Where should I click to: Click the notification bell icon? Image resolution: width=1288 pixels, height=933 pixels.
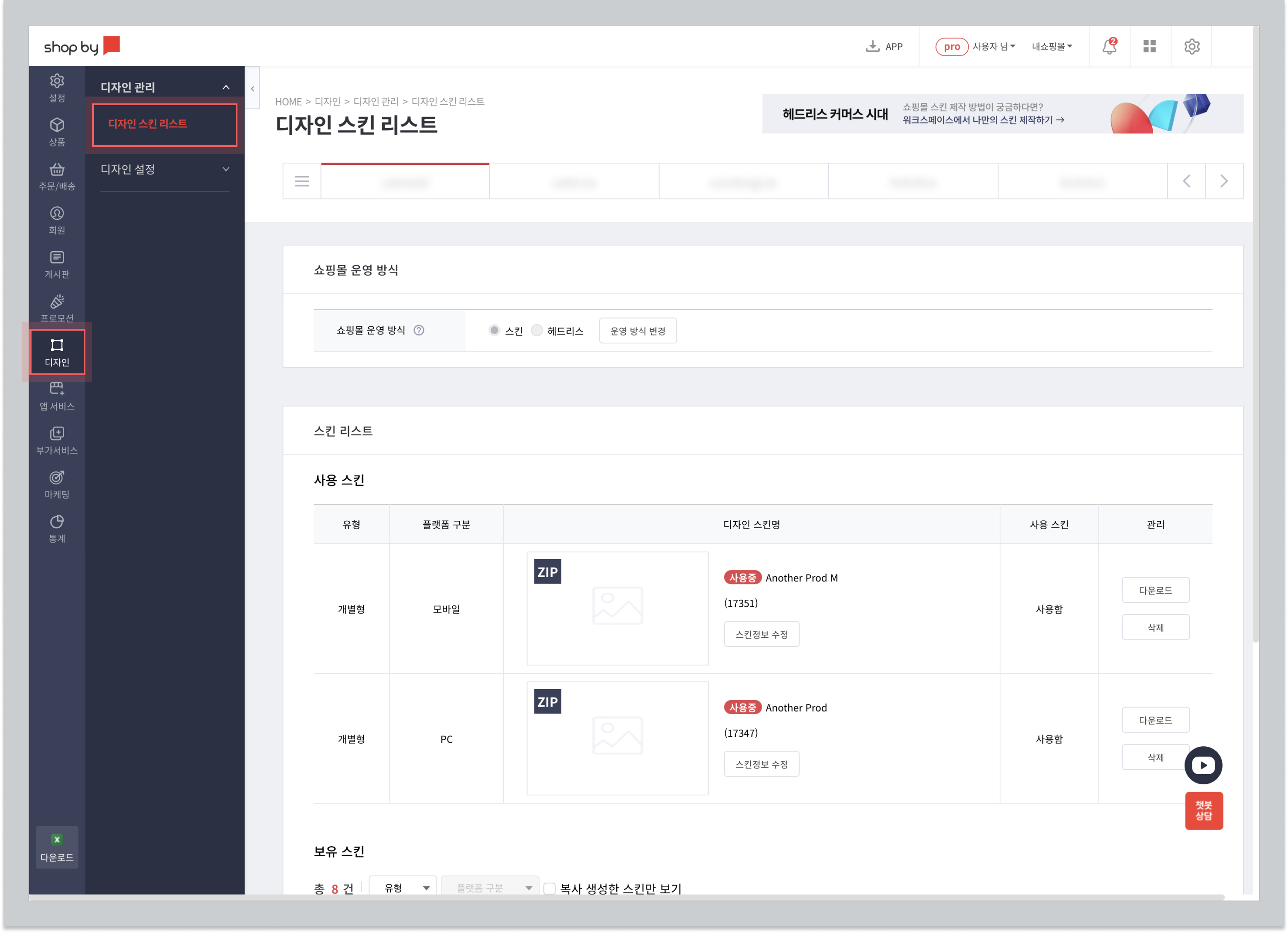coord(1109,46)
